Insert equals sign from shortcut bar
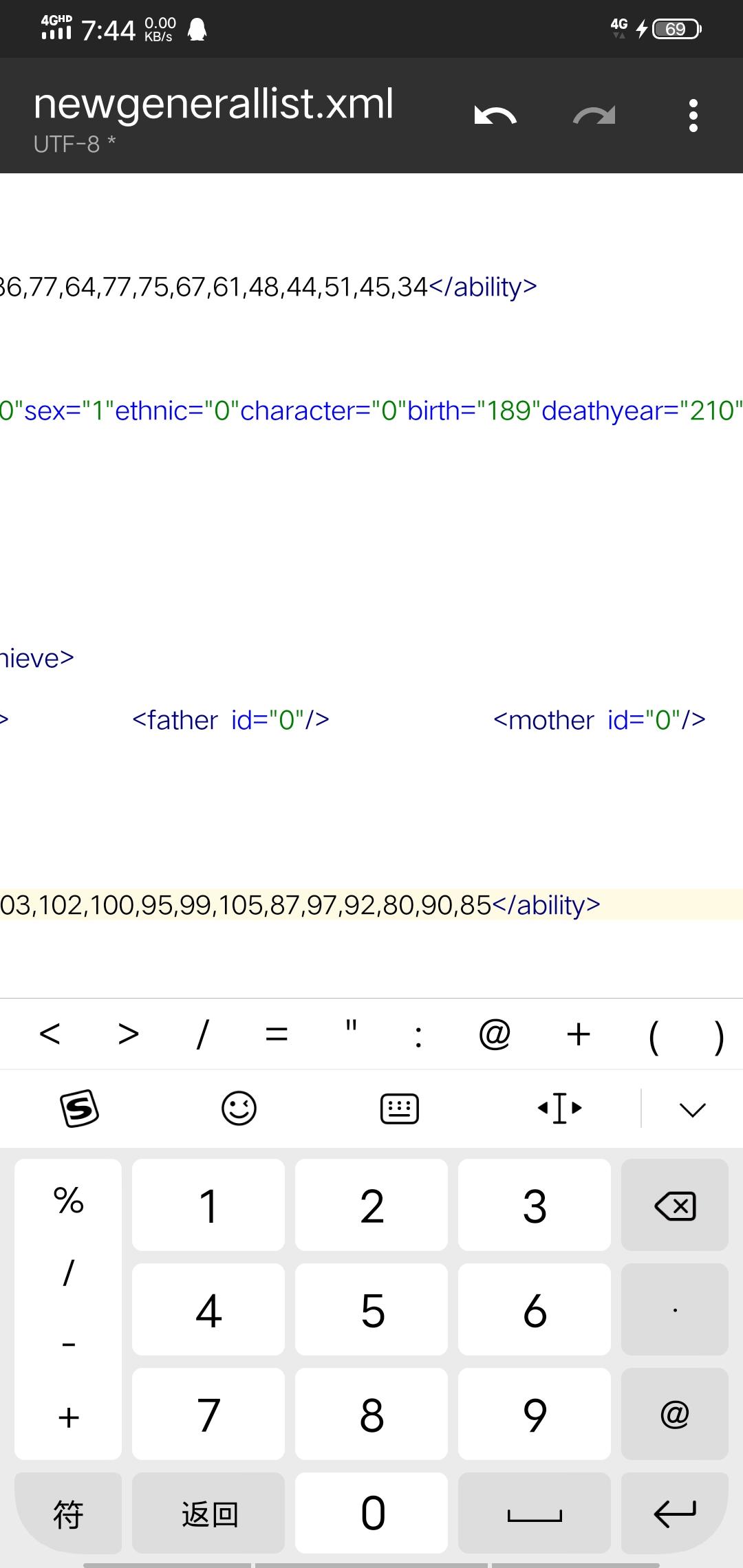743x1568 pixels. pos(276,1034)
